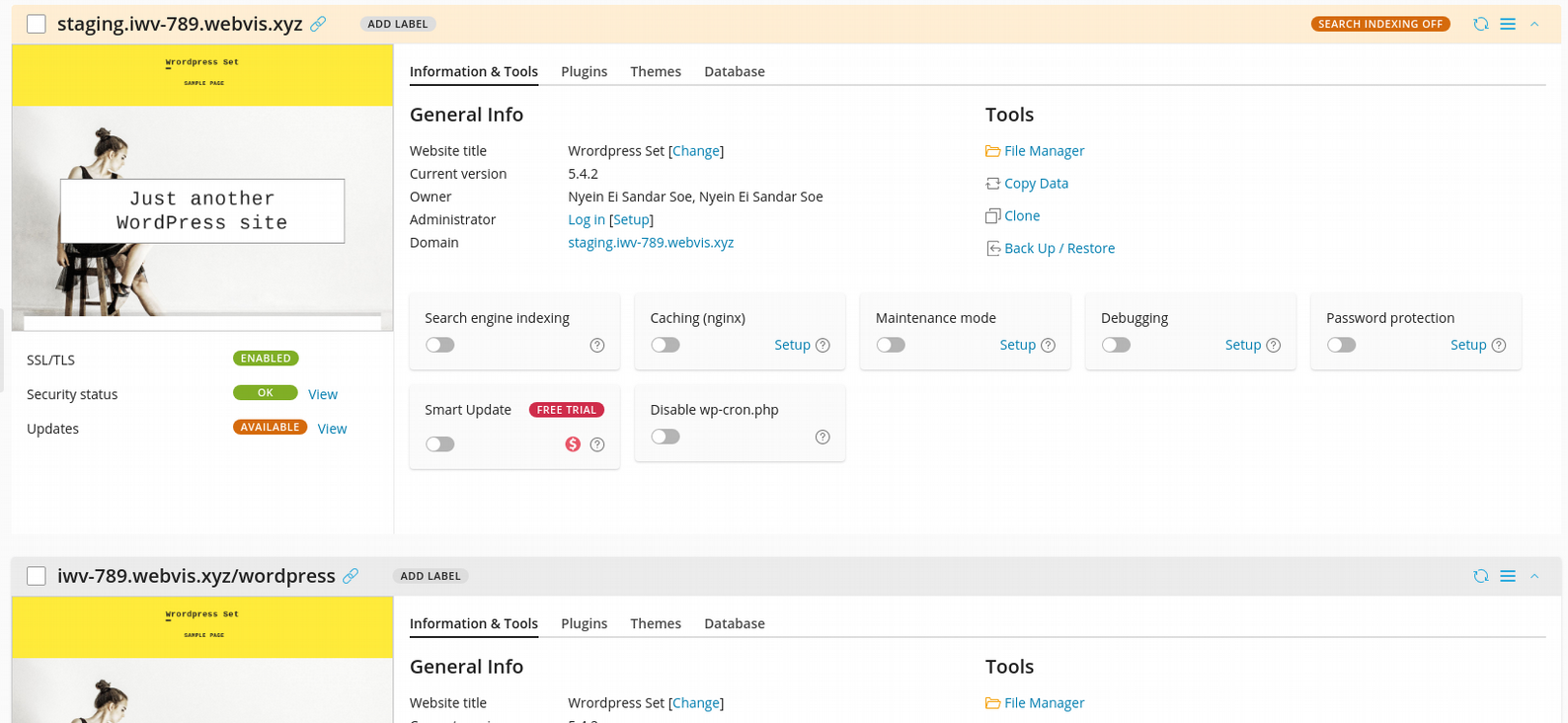Open File Manager for the staging site
The image size is (1568, 723).
coord(1044,151)
